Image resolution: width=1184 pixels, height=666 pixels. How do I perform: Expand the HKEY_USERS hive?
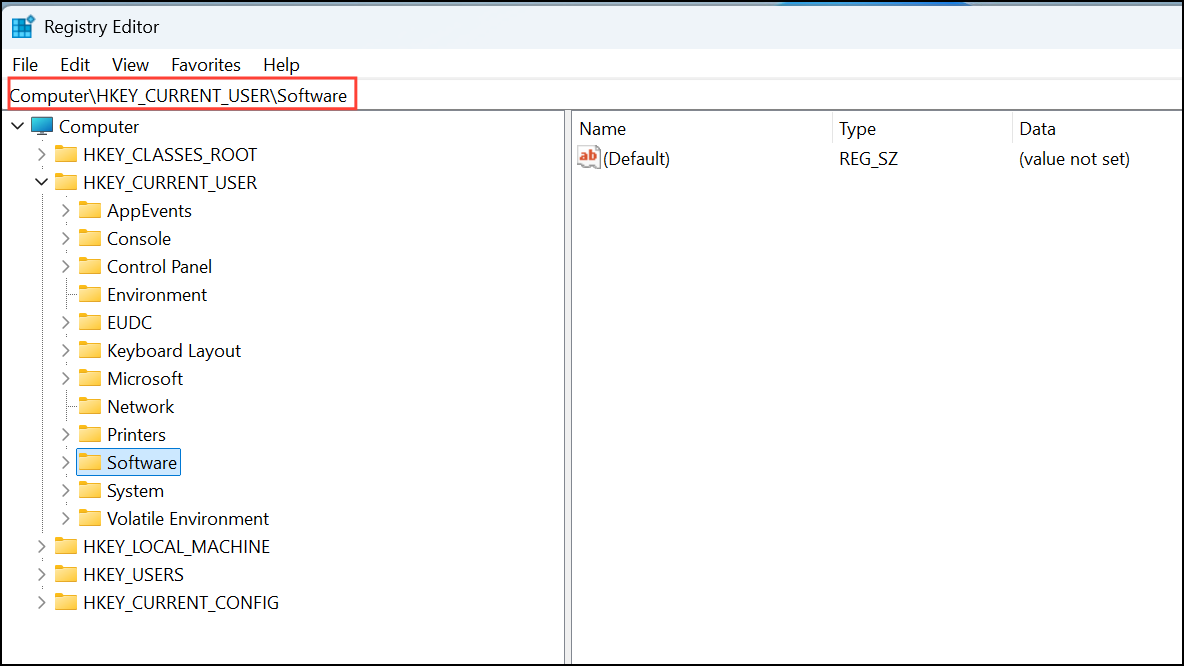pyautogui.click(x=42, y=575)
